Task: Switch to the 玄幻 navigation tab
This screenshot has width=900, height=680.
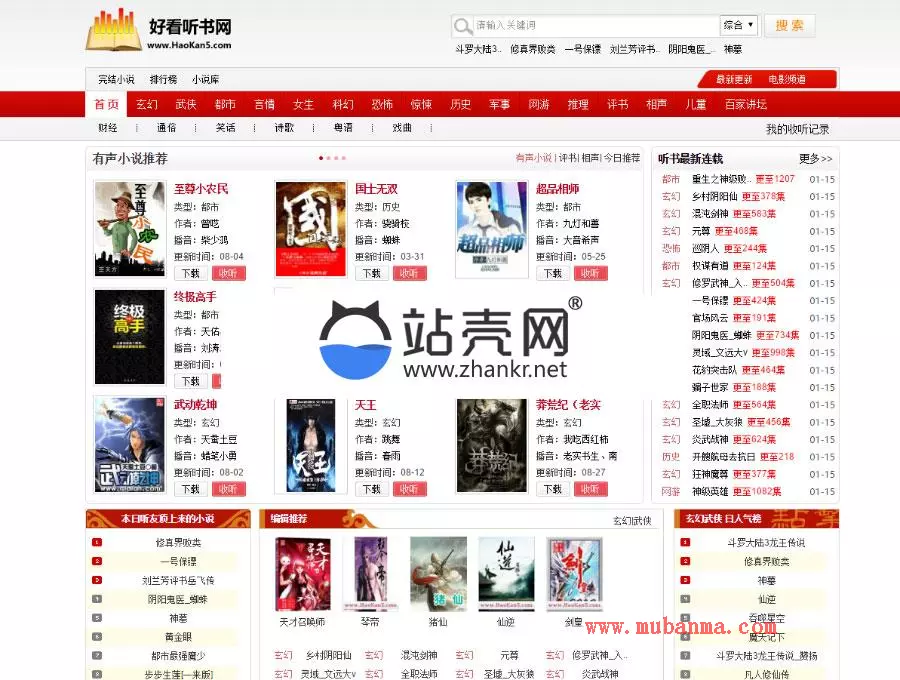Action: [x=147, y=105]
